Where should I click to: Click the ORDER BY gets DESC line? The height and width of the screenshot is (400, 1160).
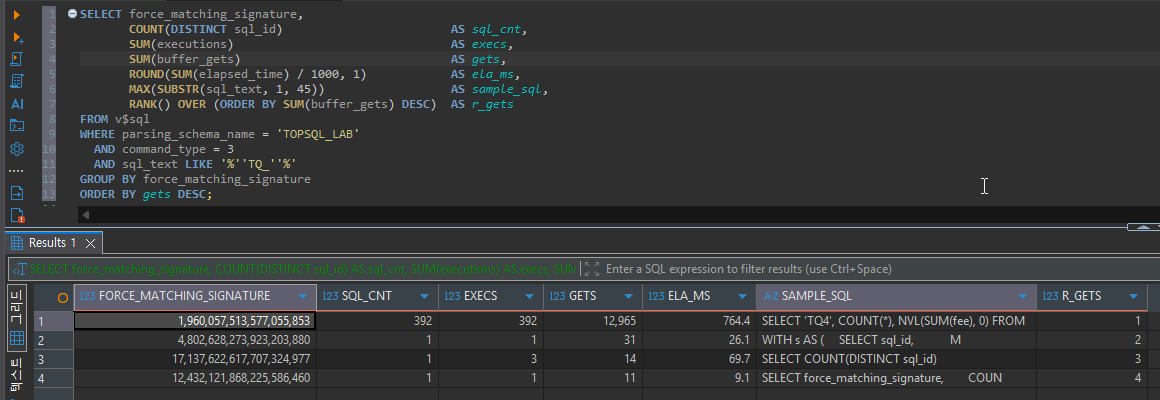[146, 194]
